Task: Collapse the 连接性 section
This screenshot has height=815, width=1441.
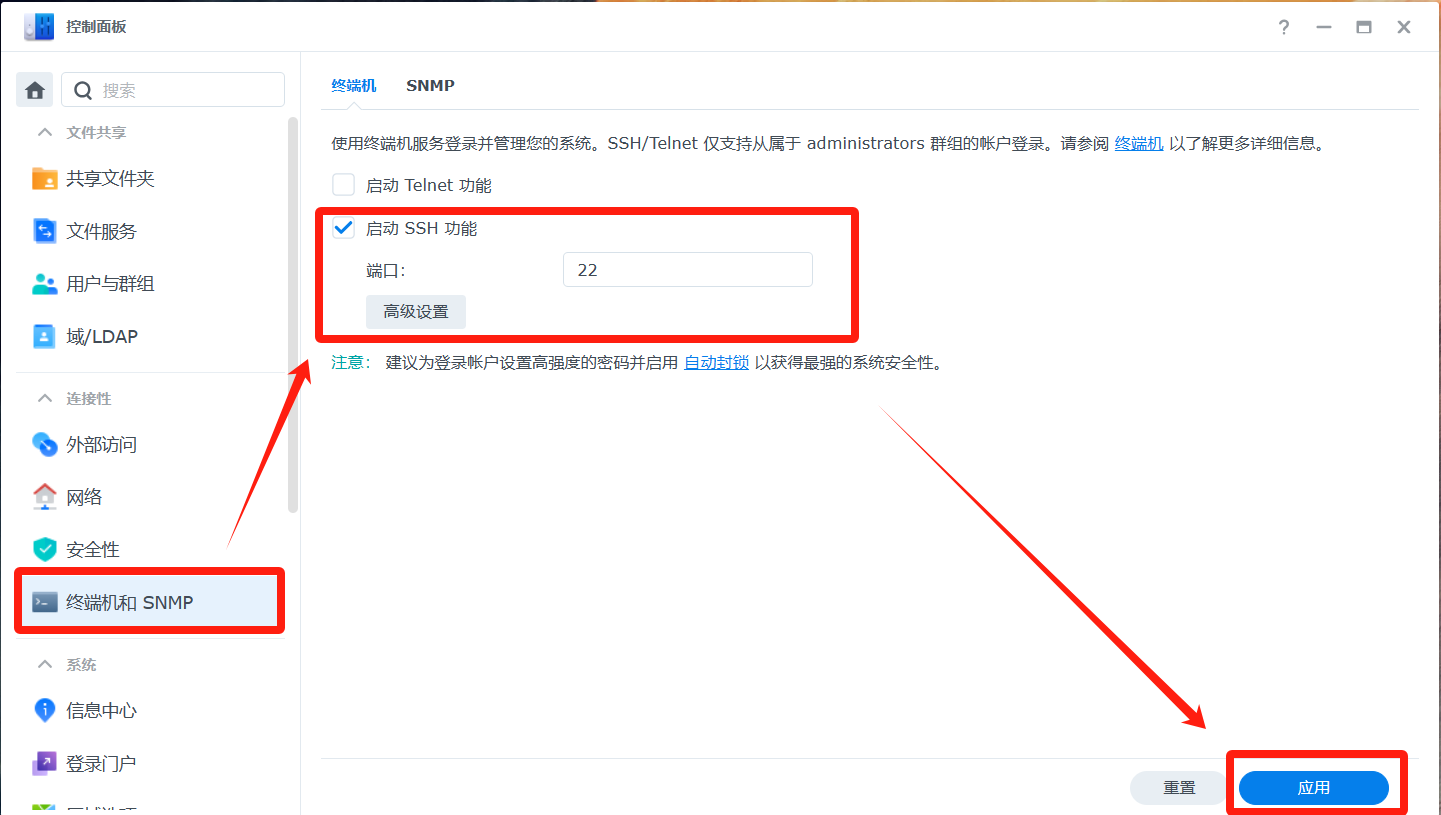Action: [x=45, y=398]
